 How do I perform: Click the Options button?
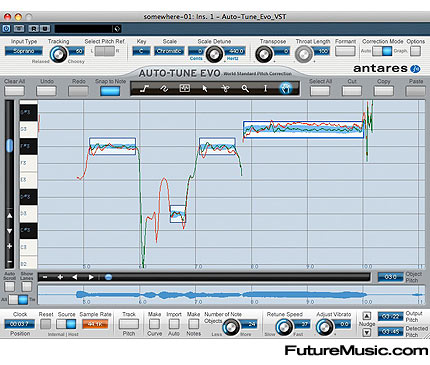click(x=415, y=51)
